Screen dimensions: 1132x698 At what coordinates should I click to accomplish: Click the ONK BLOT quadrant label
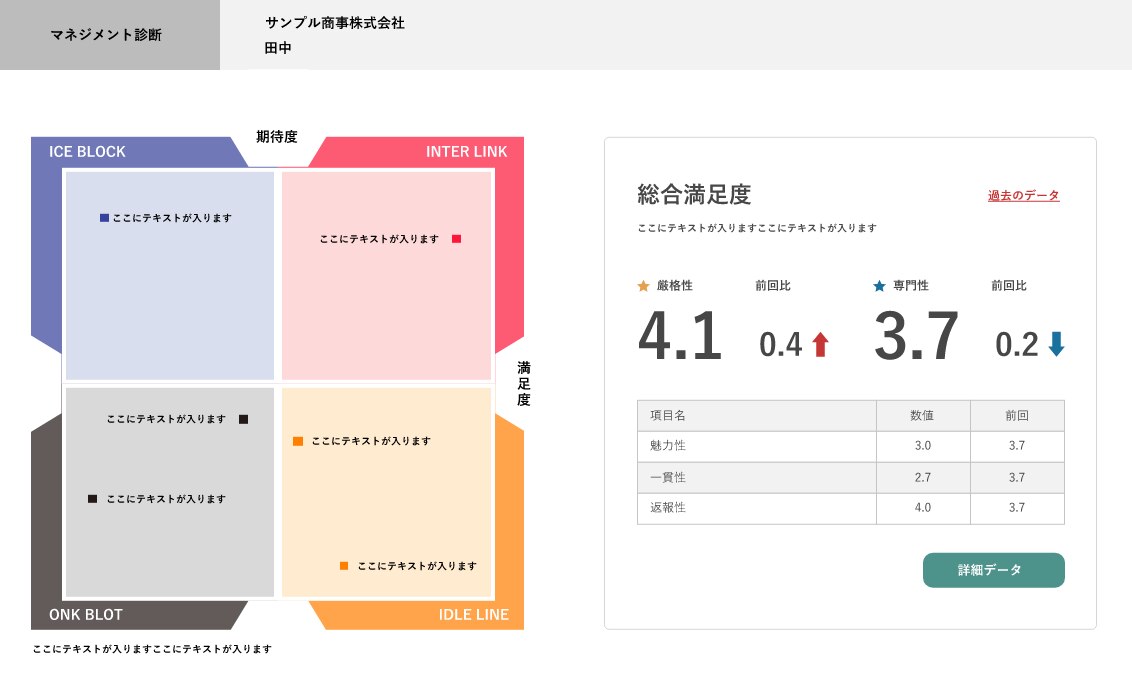pyautogui.click(x=86, y=614)
